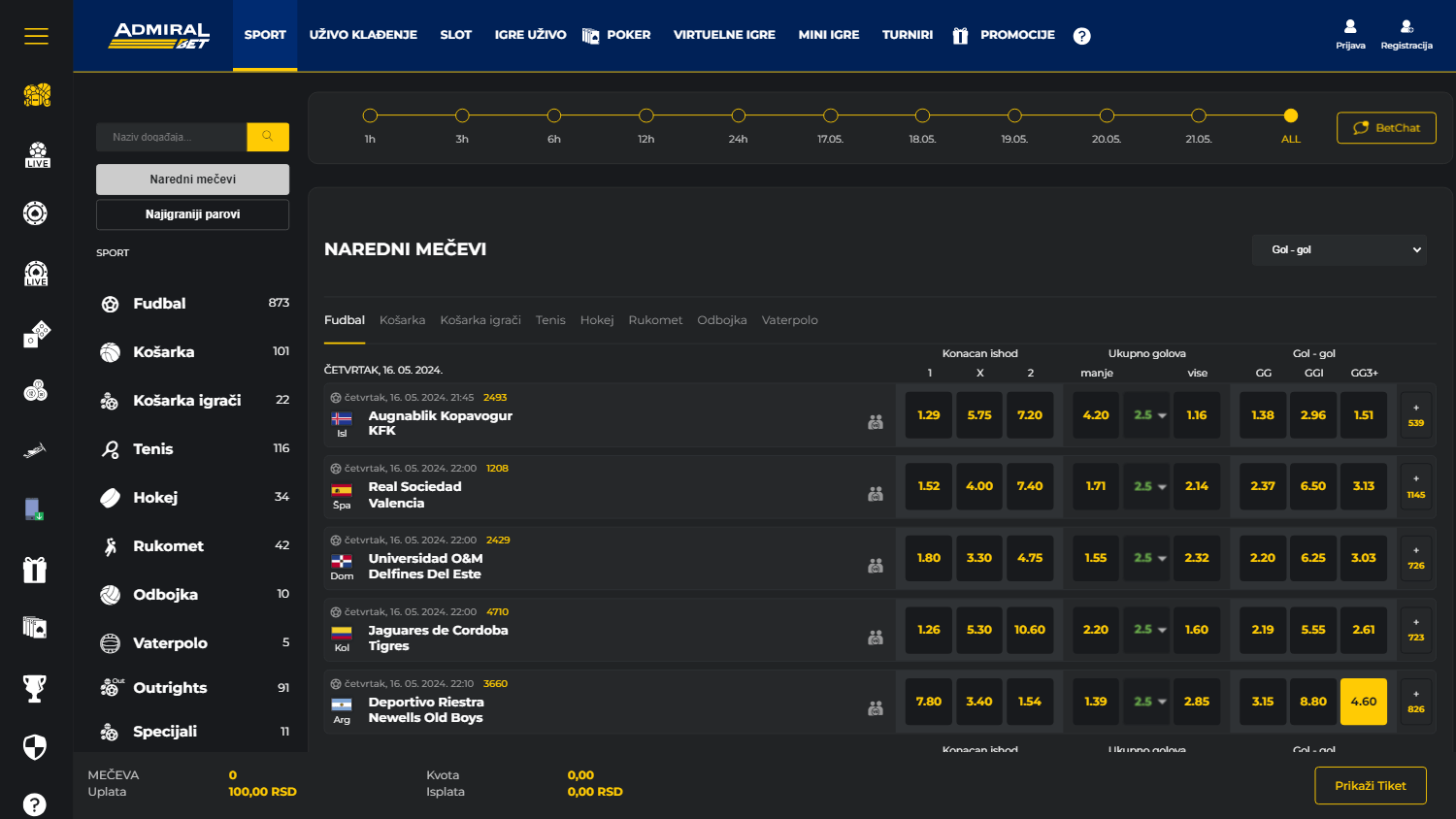The image size is (1456, 819).
Task: Open the lottery balls icon in left rail
Action: [36, 391]
